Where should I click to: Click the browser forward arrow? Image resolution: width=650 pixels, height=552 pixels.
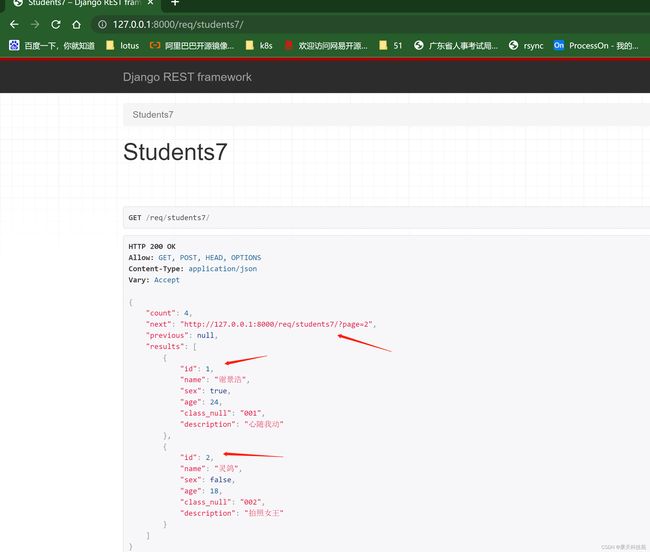point(35,24)
